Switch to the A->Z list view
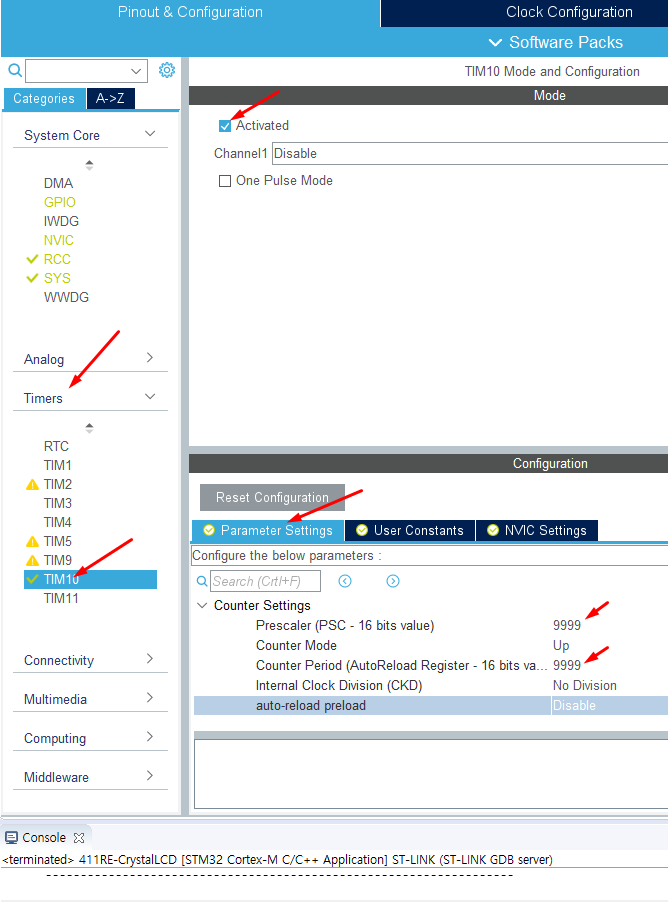This screenshot has height=902, width=668. (110, 99)
